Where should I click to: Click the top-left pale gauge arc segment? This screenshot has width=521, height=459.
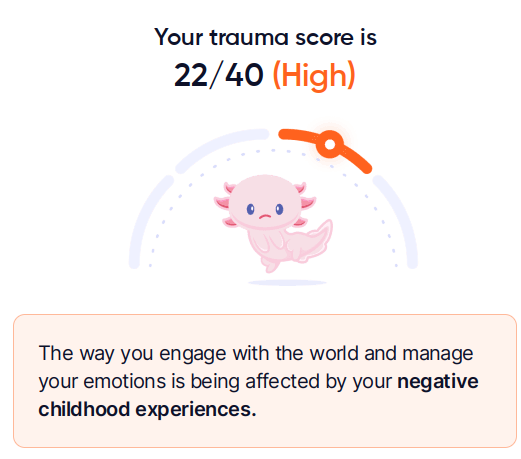click(x=222, y=151)
